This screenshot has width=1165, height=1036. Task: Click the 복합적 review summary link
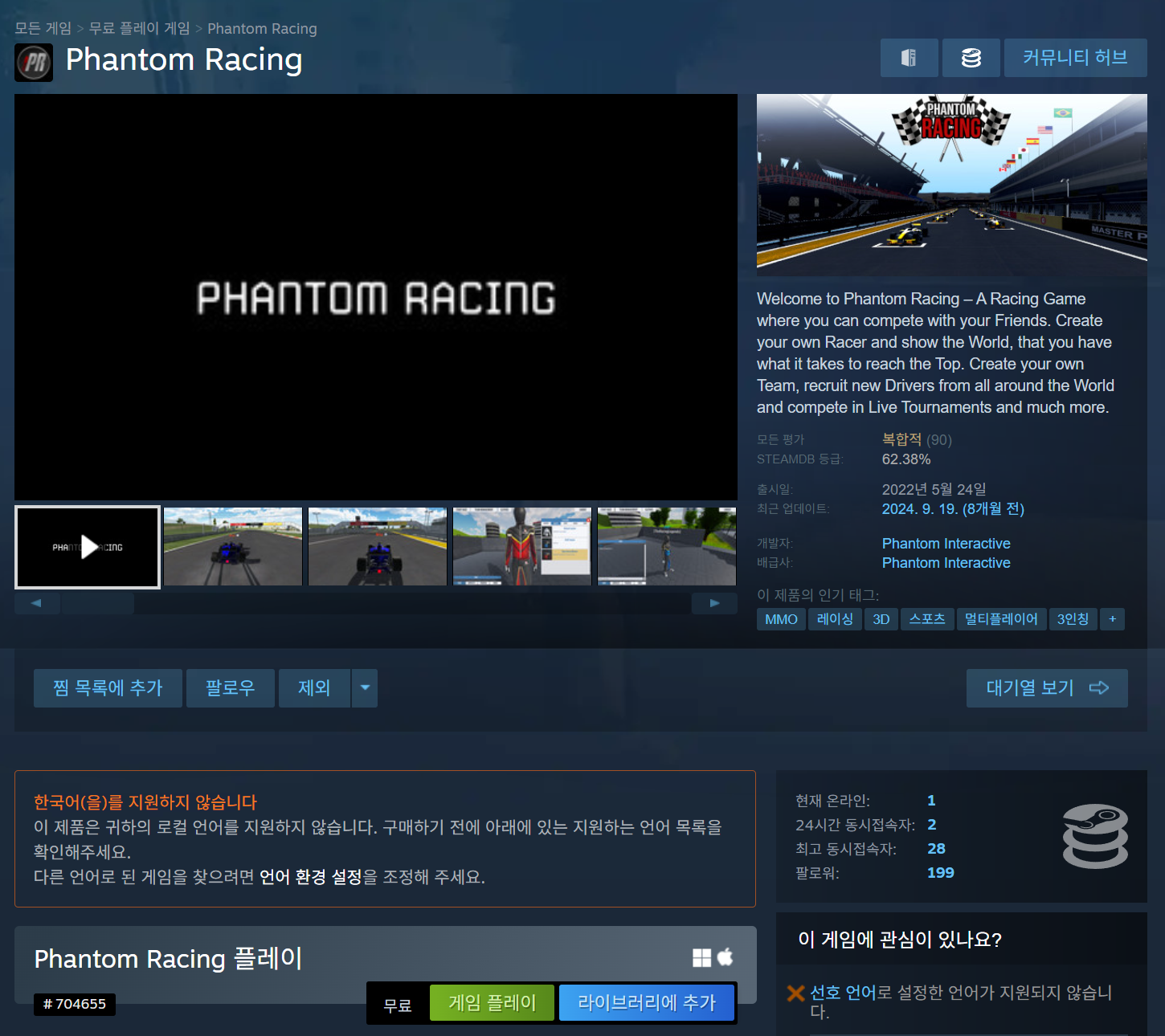901,440
